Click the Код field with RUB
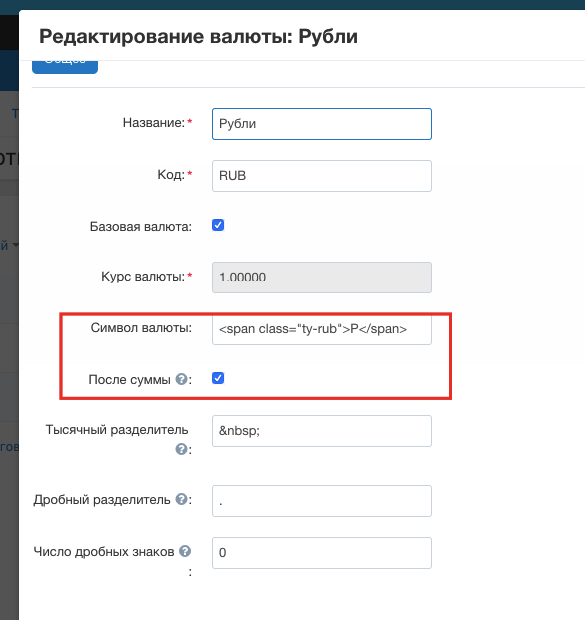The height and width of the screenshot is (620, 585). [322, 176]
